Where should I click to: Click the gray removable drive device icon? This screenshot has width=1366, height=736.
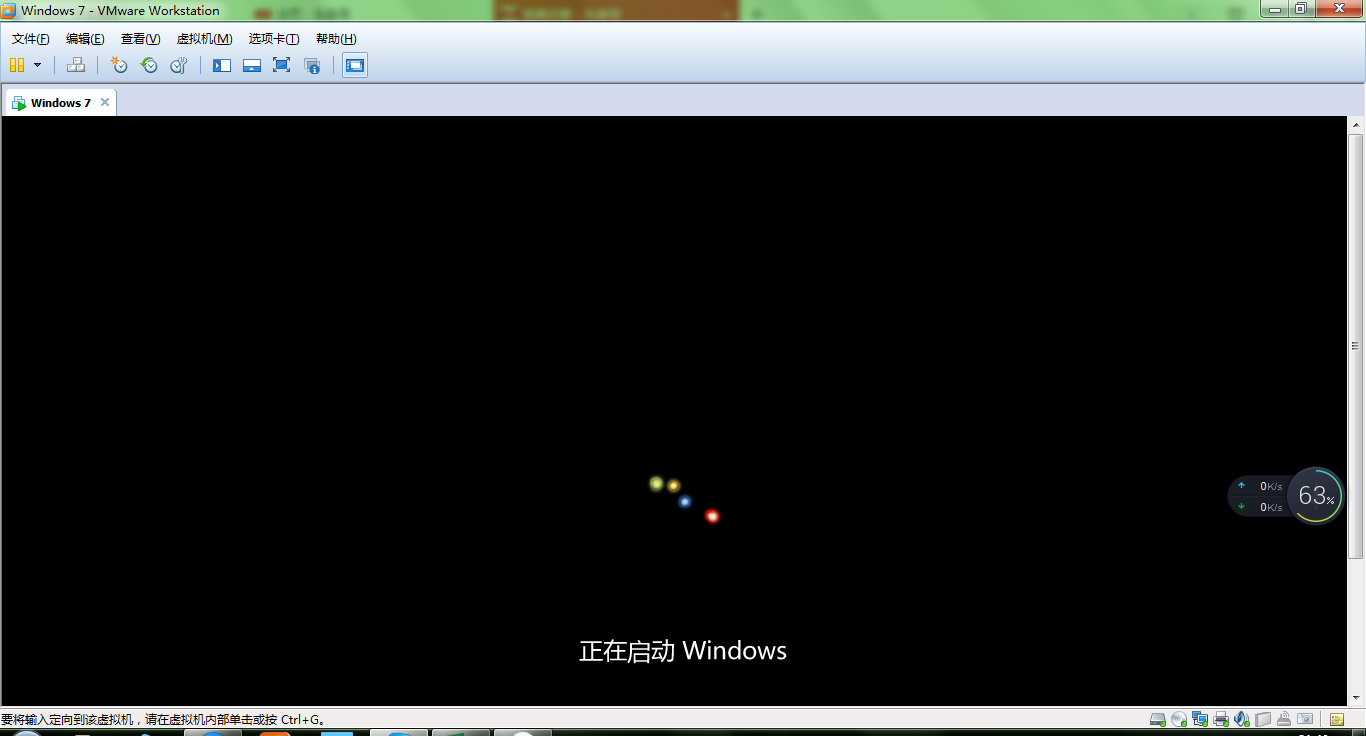[1263, 719]
